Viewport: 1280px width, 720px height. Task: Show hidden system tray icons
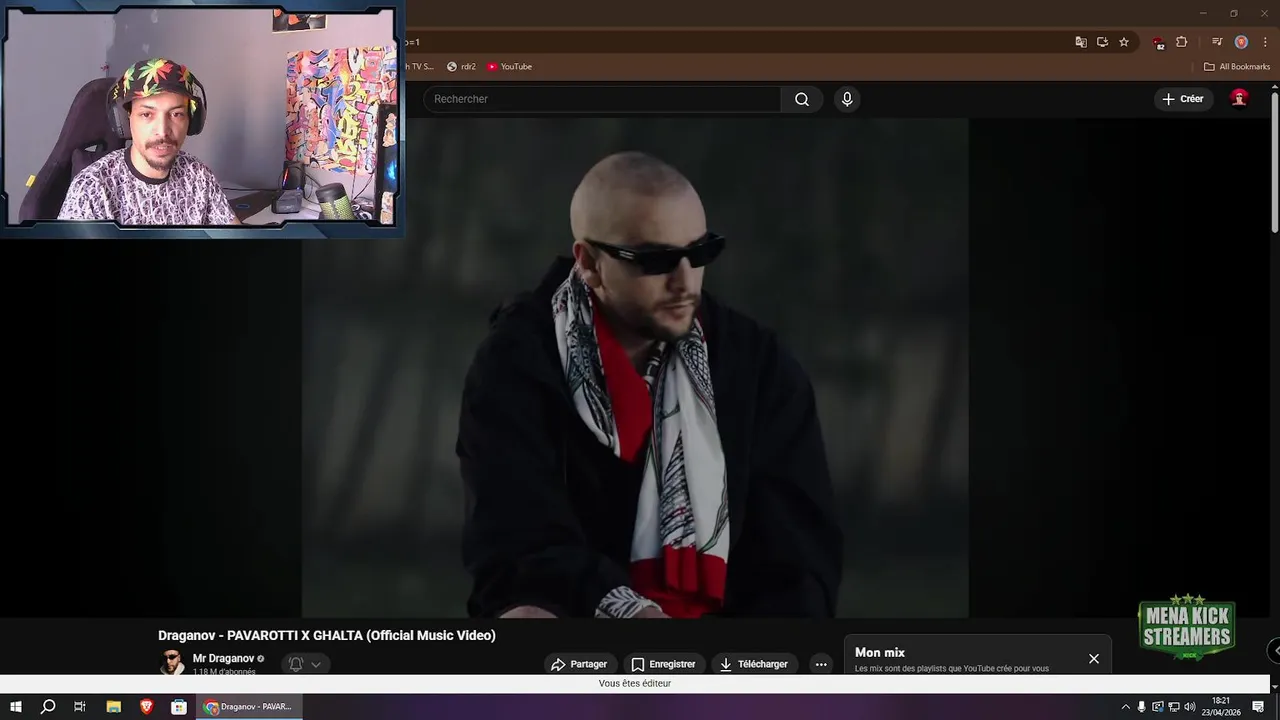click(1125, 707)
